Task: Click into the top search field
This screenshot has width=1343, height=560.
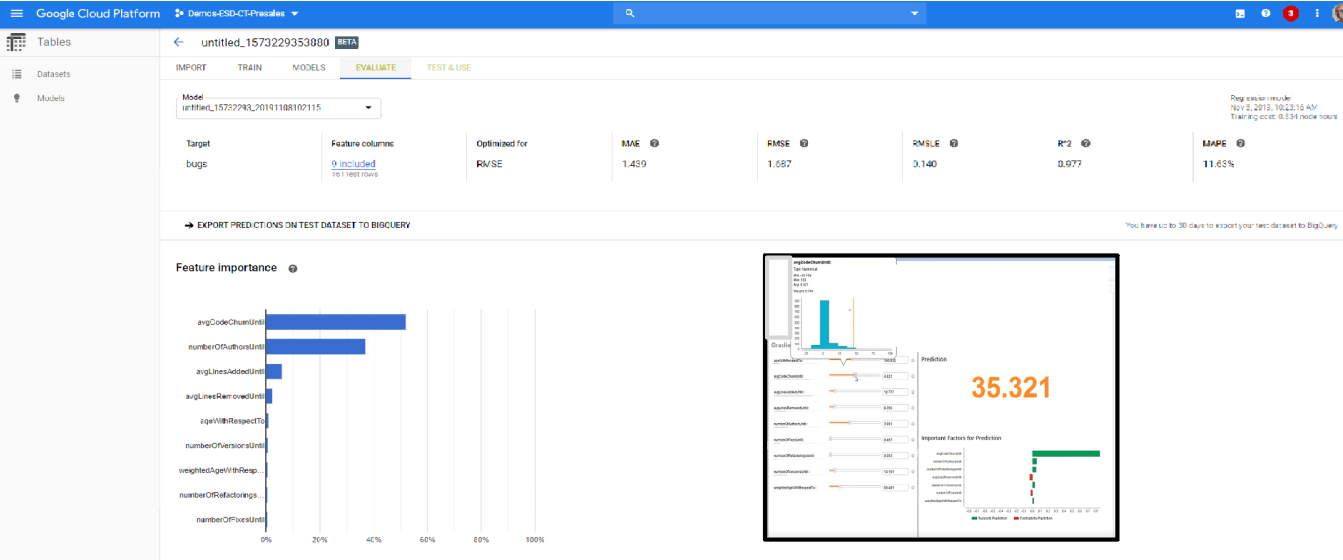Action: point(770,14)
